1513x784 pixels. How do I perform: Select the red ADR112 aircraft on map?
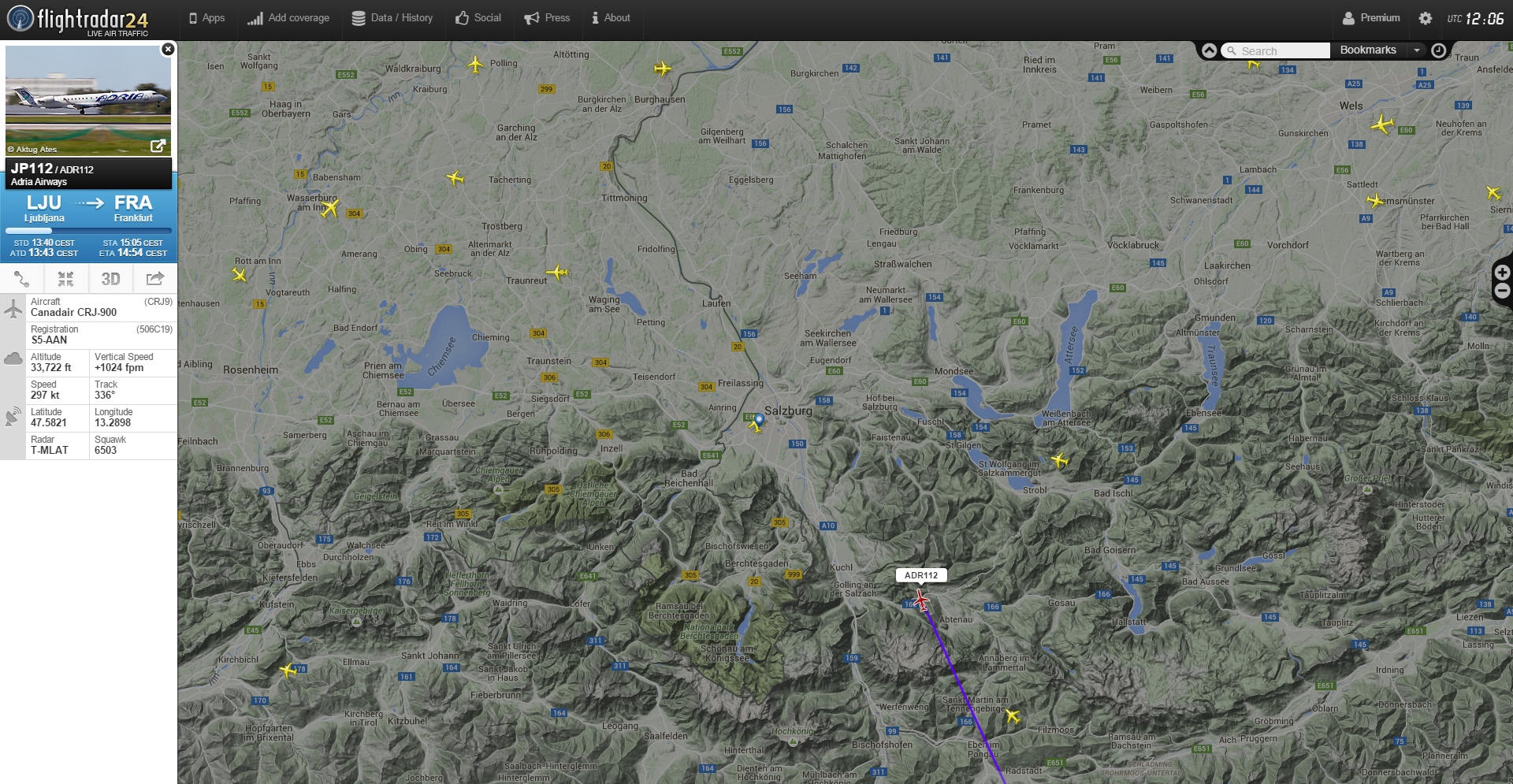point(920,600)
